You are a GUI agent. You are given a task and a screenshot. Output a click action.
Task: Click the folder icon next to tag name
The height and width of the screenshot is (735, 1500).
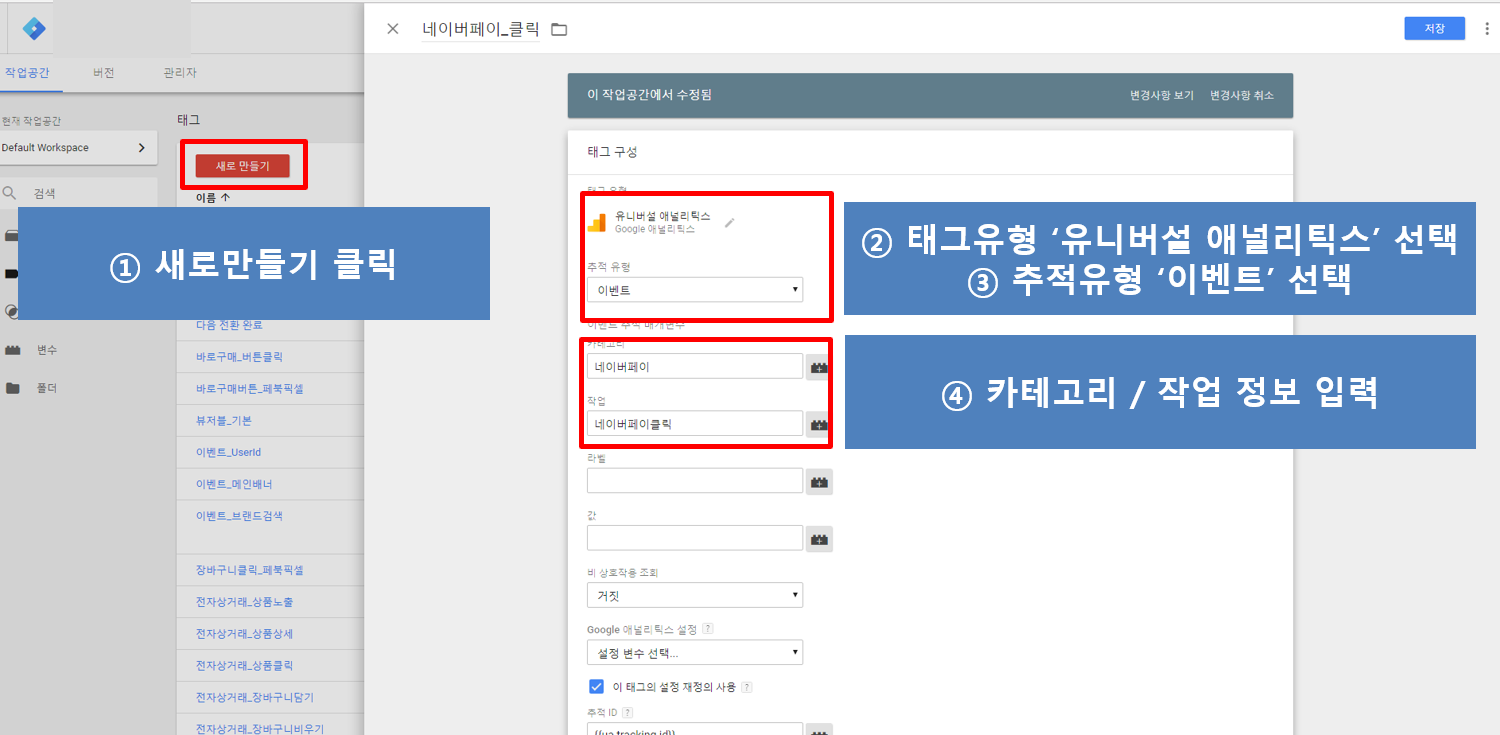tap(559, 30)
